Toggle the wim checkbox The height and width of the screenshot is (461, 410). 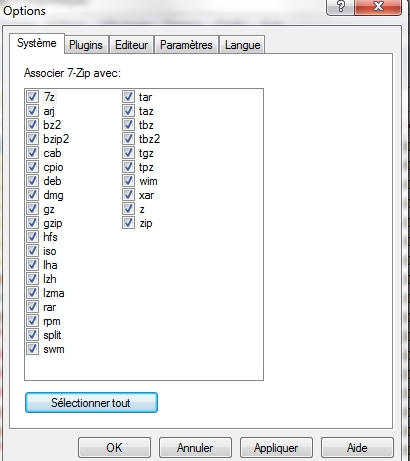point(128,181)
